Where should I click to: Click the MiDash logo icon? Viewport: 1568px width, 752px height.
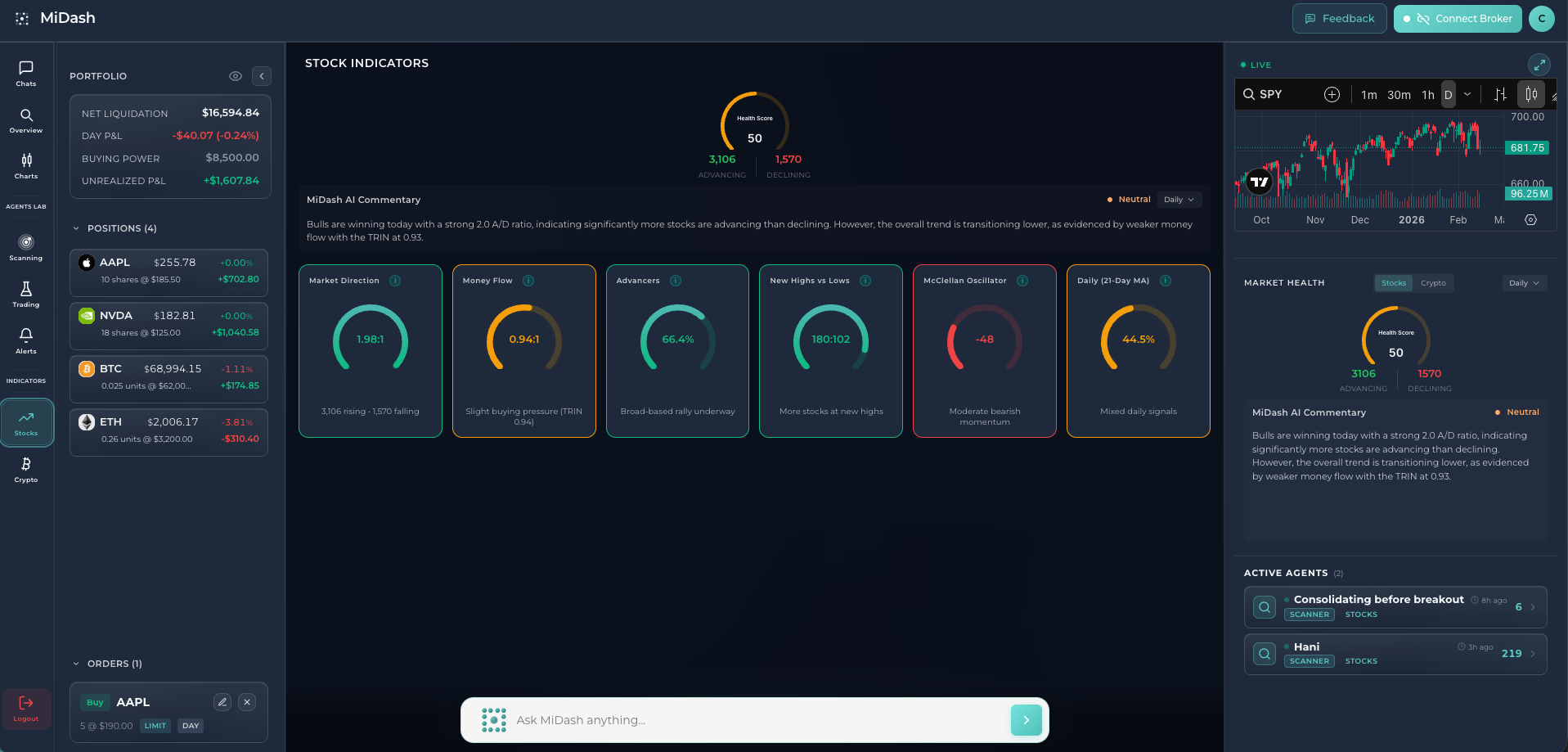22,18
